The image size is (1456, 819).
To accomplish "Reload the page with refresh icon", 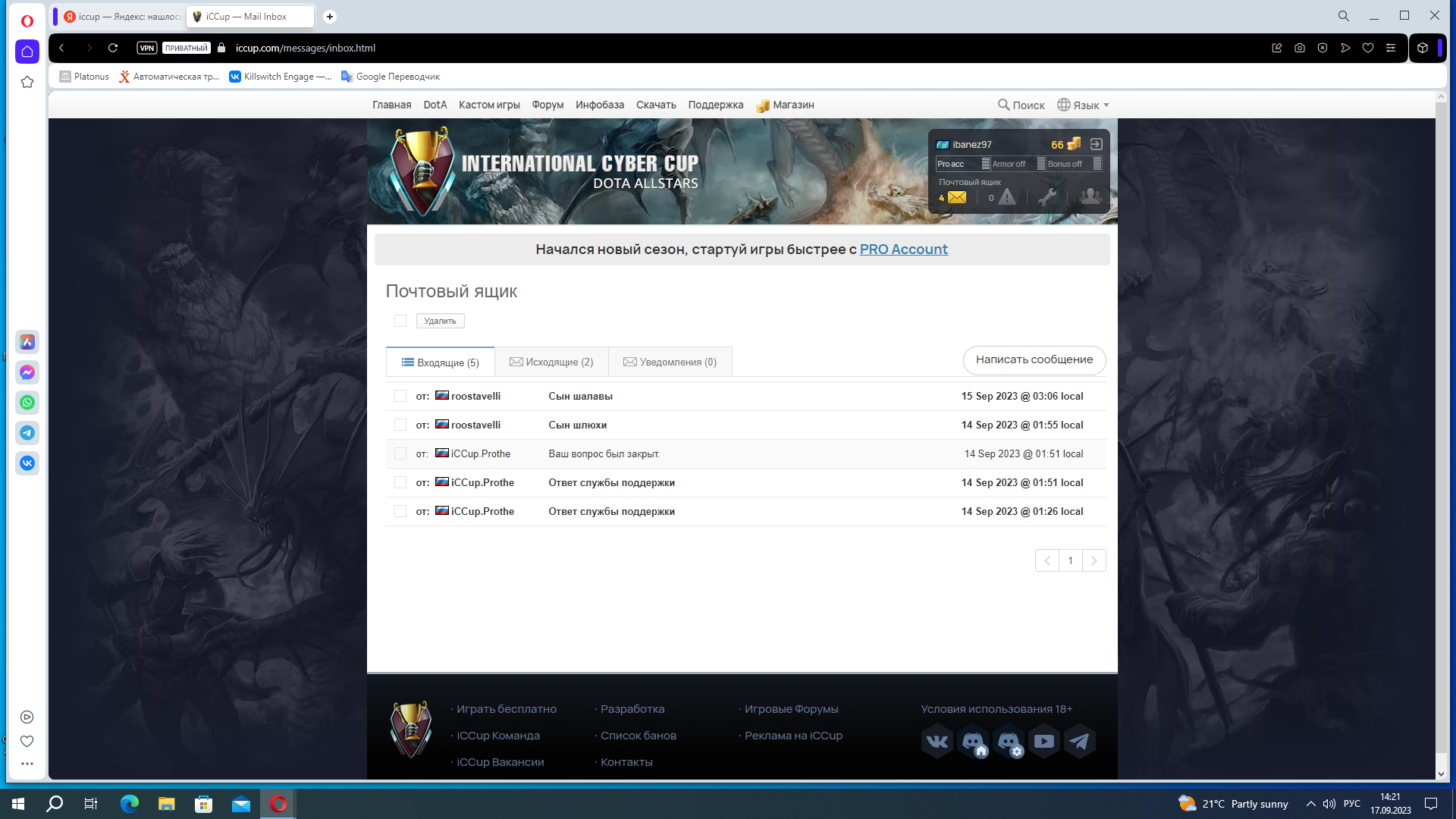I will (113, 48).
